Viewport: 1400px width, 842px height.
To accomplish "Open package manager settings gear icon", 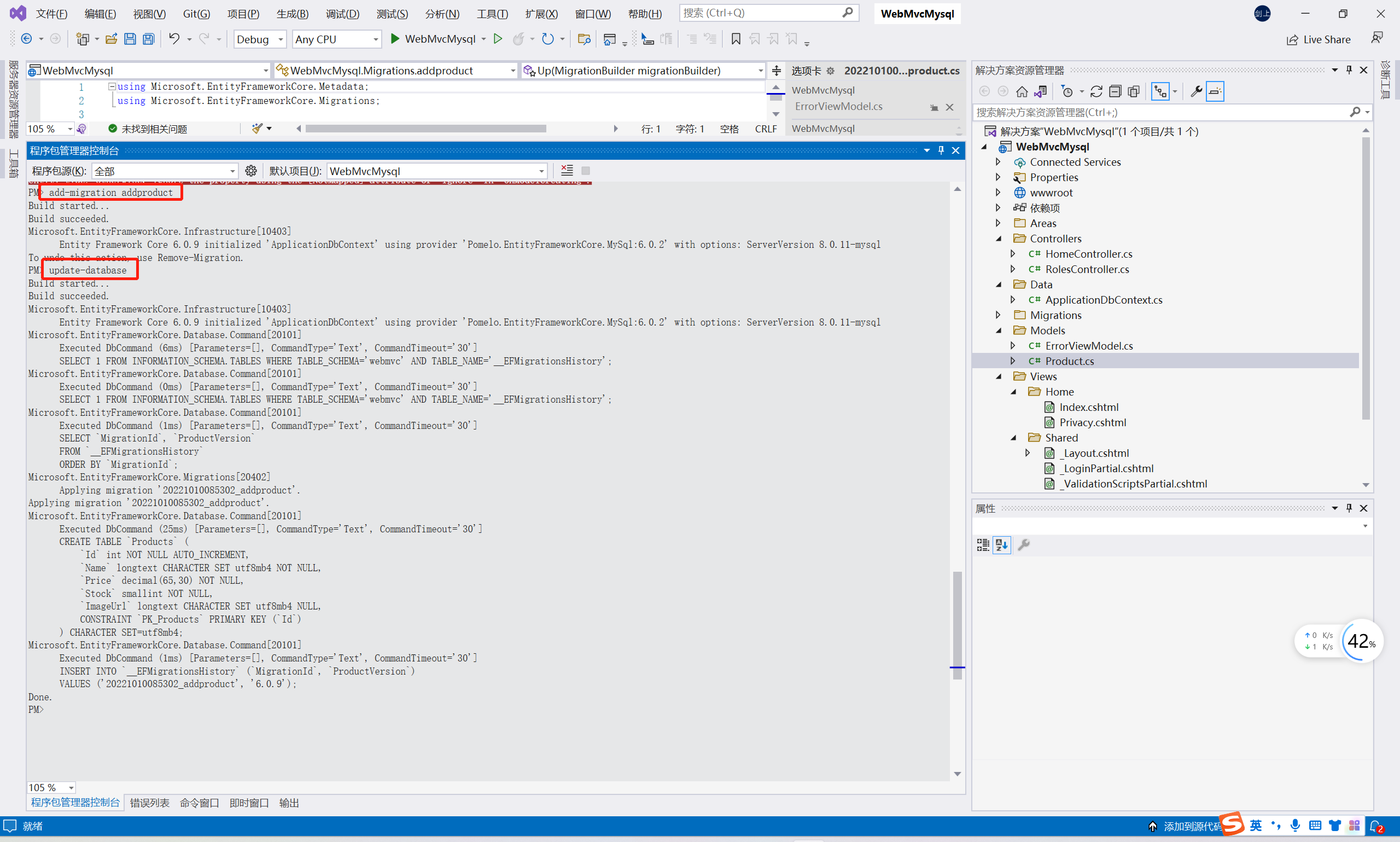I will (x=250, y=171).
